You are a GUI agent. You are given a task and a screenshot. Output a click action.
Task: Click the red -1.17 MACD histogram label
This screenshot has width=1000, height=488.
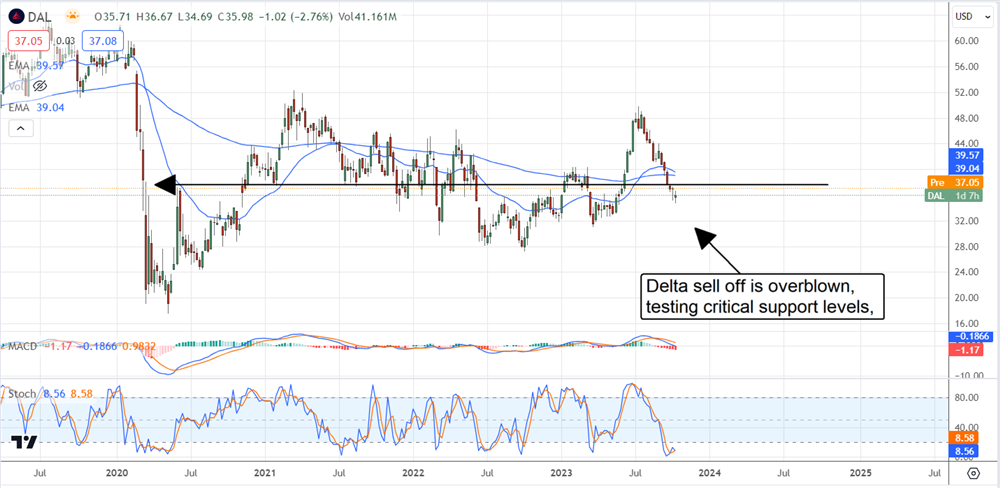[967, 349]
